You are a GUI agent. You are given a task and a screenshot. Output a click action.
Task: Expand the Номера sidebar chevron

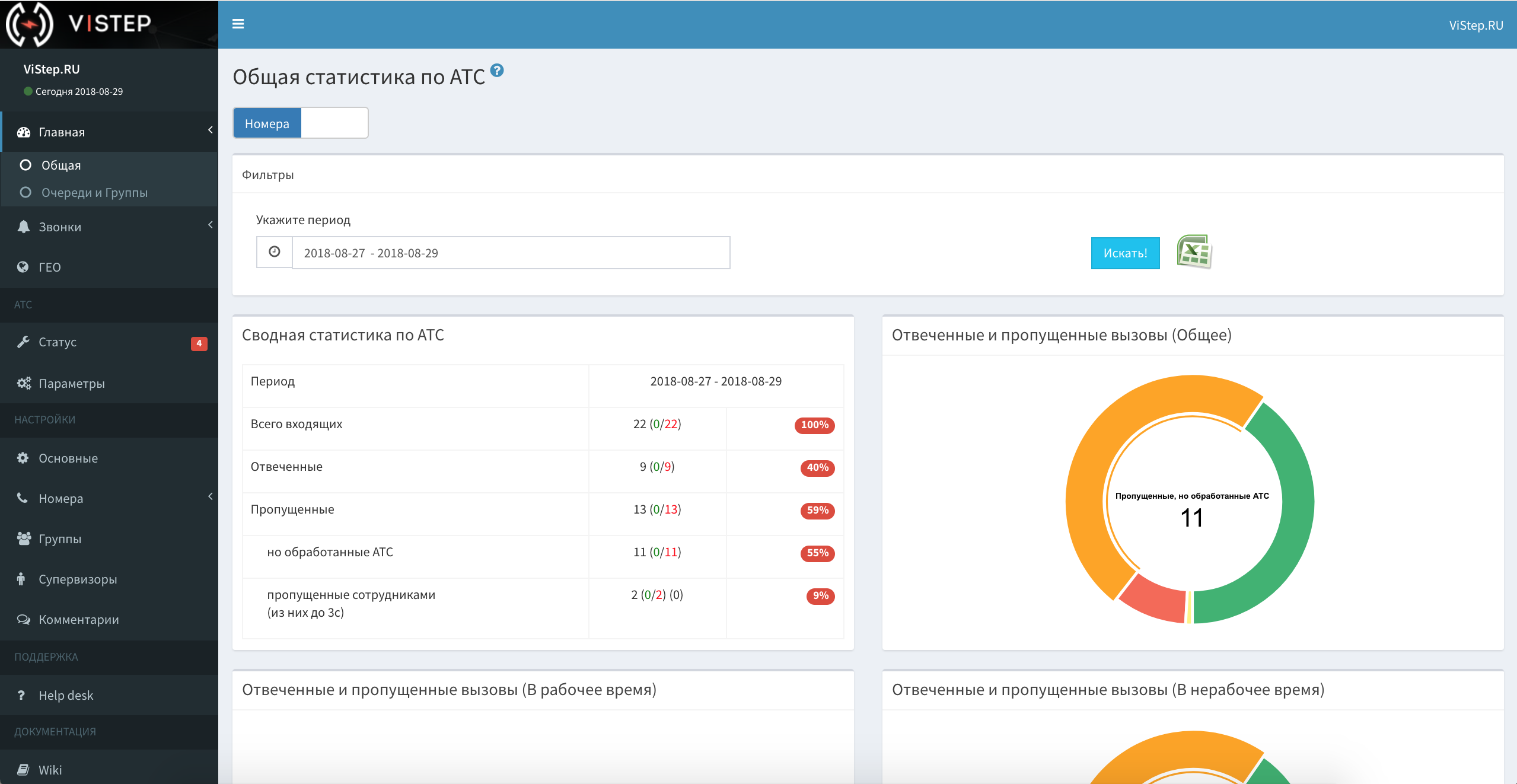coord(210,496)
